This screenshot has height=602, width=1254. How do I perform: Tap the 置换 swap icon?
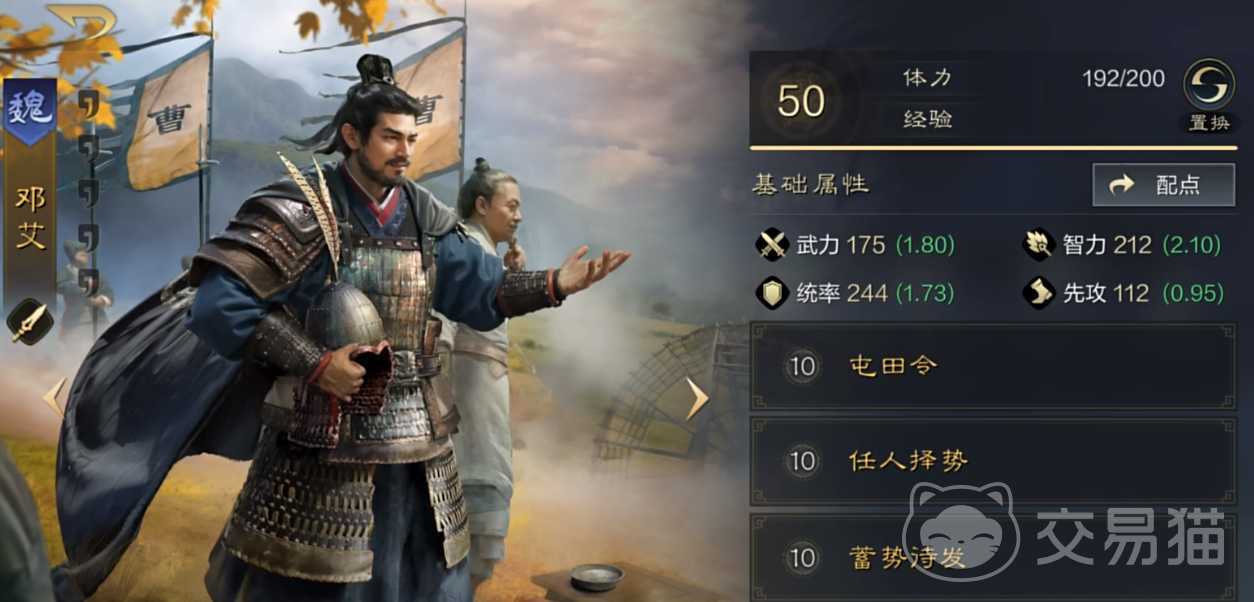tap(1208, 85)
